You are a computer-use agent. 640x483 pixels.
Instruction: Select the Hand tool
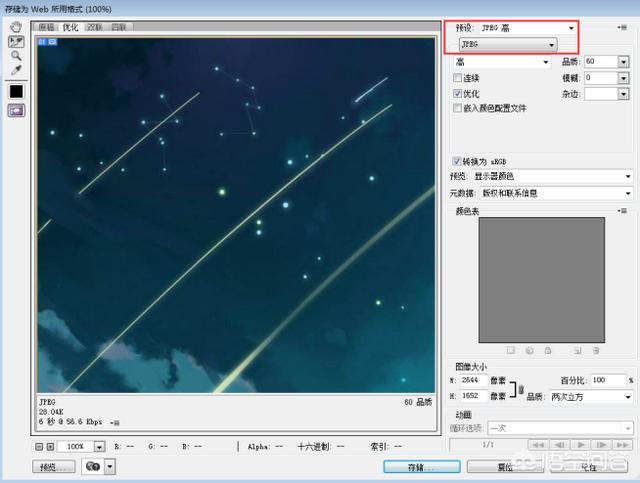16,27
